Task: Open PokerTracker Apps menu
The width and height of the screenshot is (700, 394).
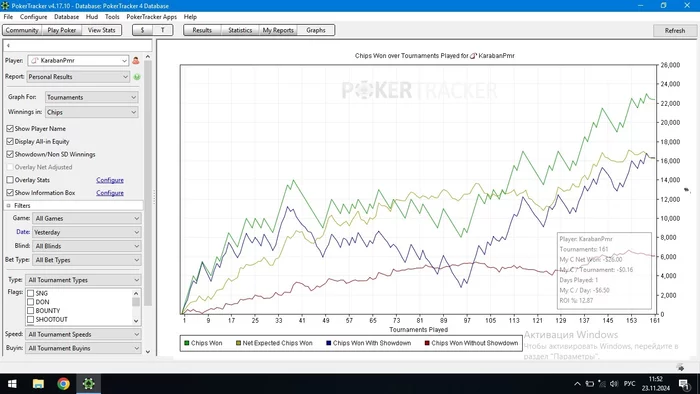Action: click(x=152, y=17)
